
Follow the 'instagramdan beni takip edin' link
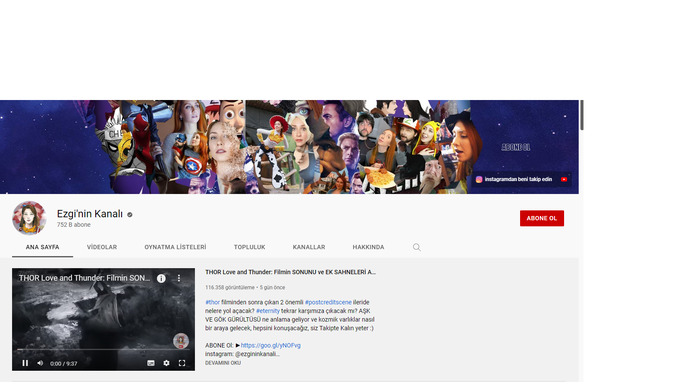coord(518,179)
